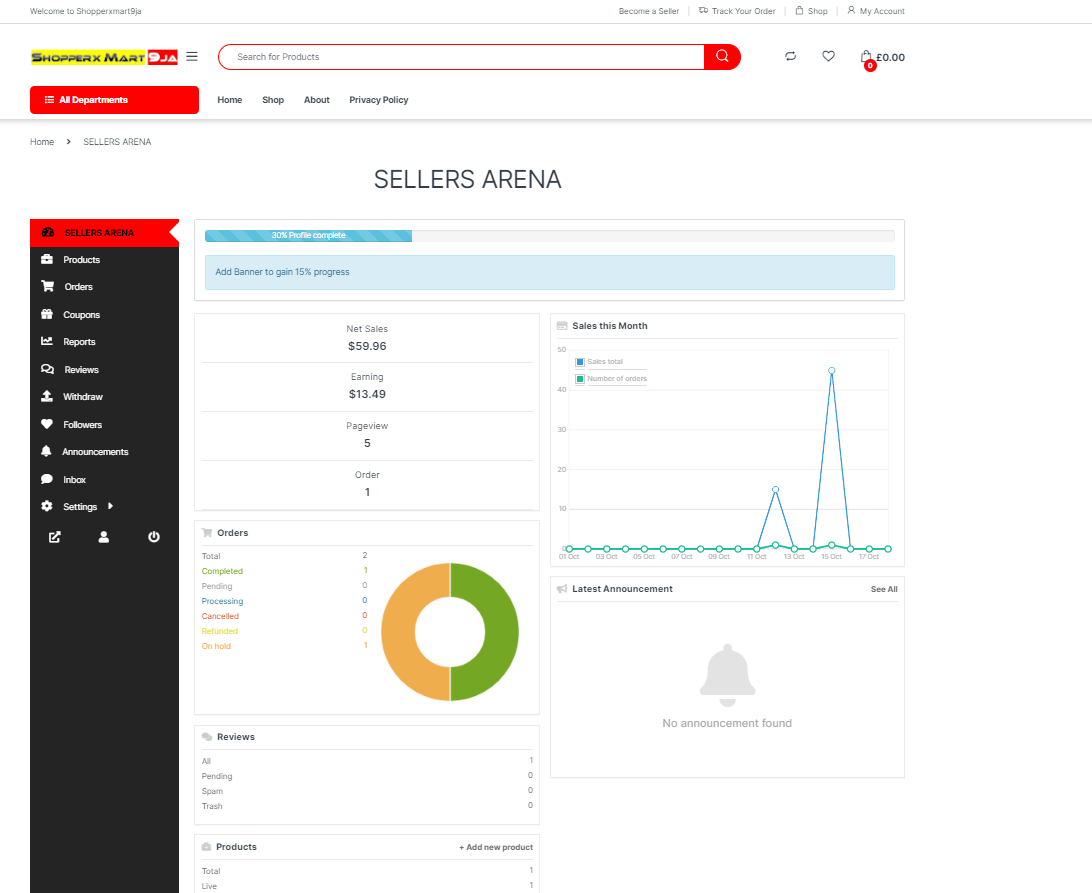Open the Home nav menu item
The image size is (1092, 893).
click(x=230, y=100)
